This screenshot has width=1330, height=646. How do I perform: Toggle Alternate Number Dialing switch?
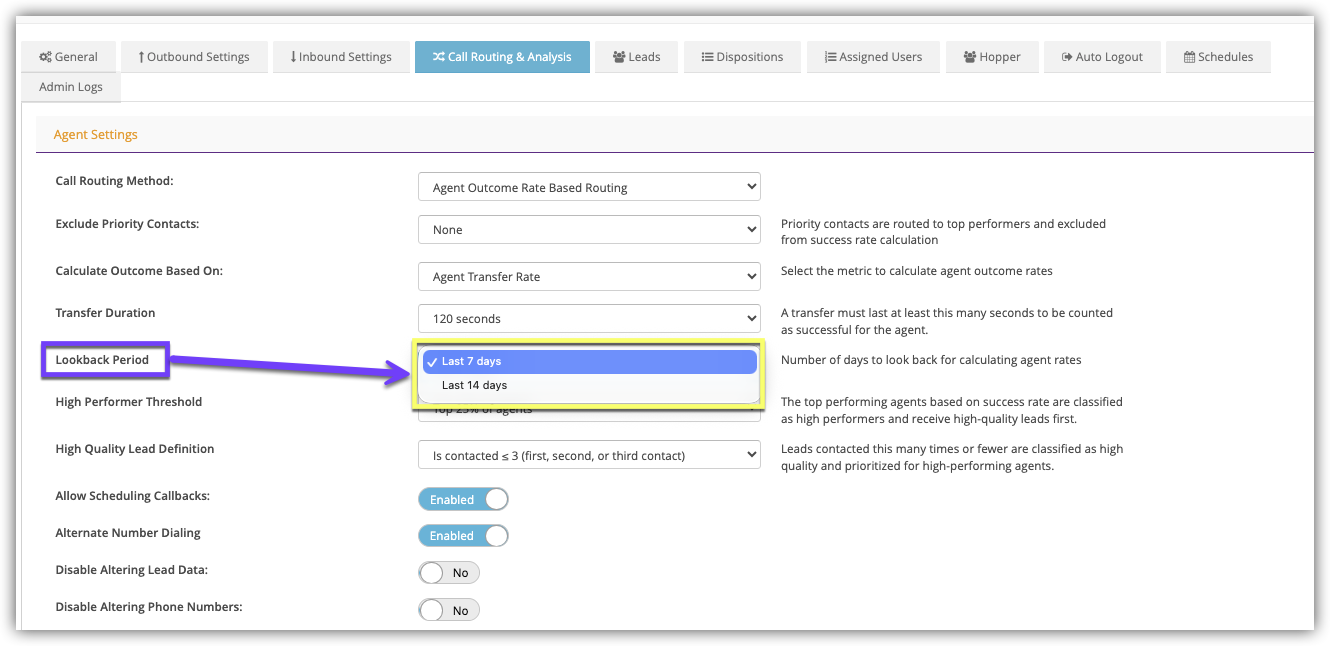463,536
